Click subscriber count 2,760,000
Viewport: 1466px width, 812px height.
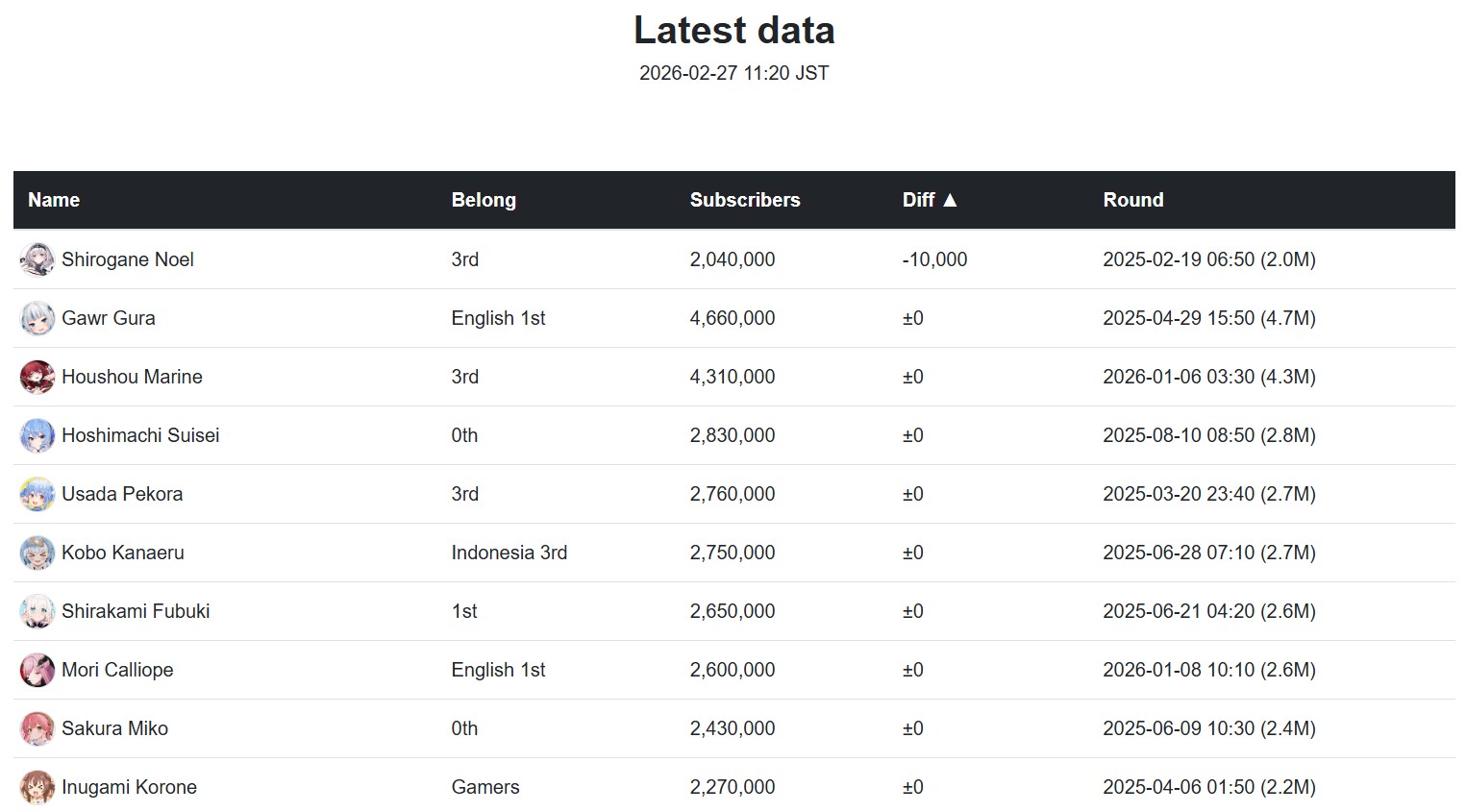(x=733, y=494)
